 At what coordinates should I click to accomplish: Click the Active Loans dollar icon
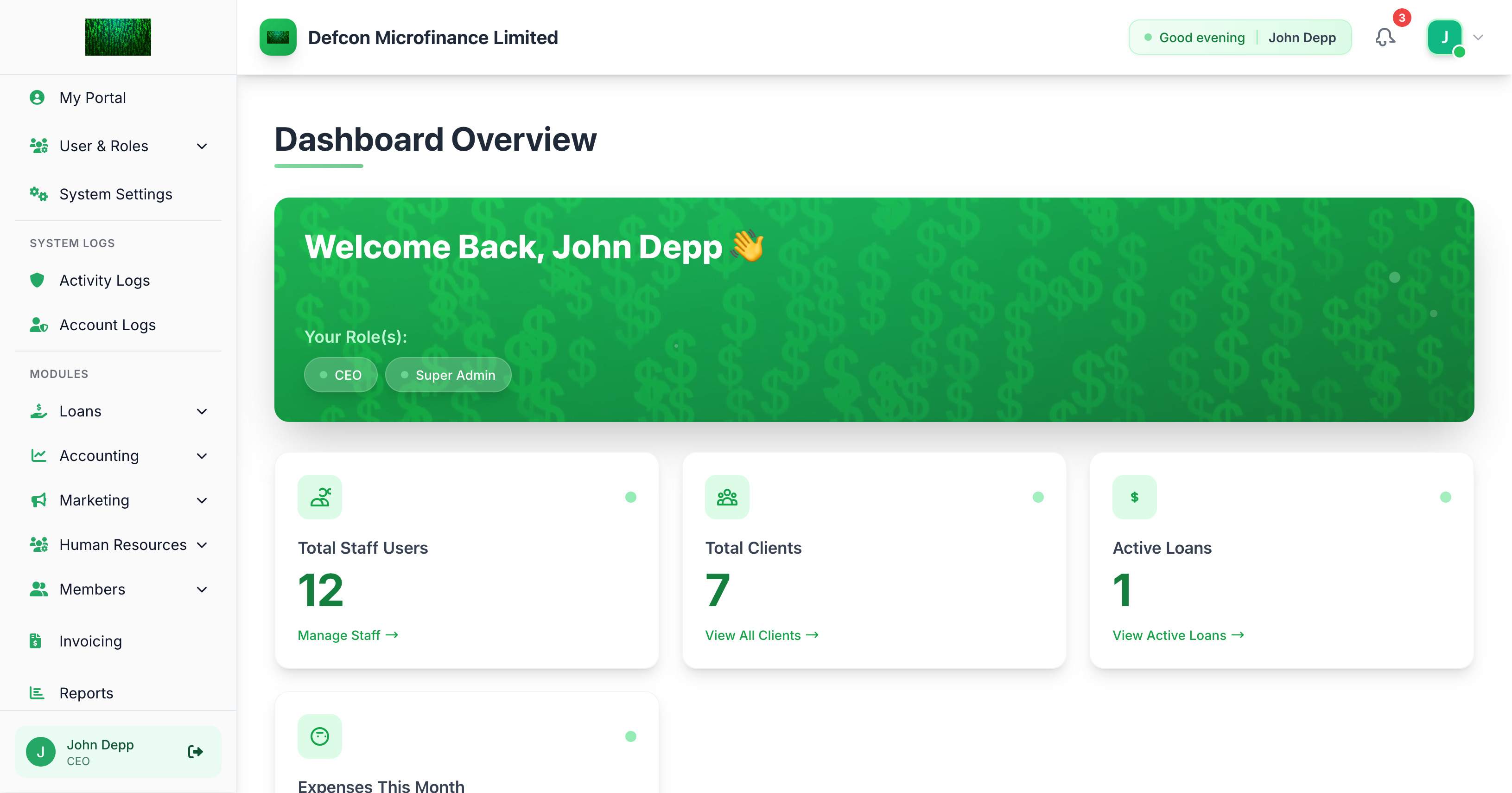click(x=1134, y=497)
